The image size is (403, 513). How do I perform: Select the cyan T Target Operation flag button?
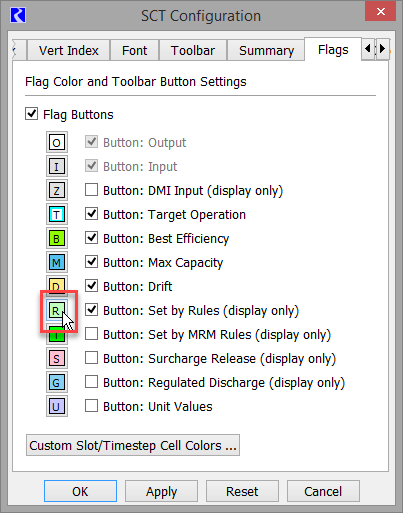tap(57, 214)
